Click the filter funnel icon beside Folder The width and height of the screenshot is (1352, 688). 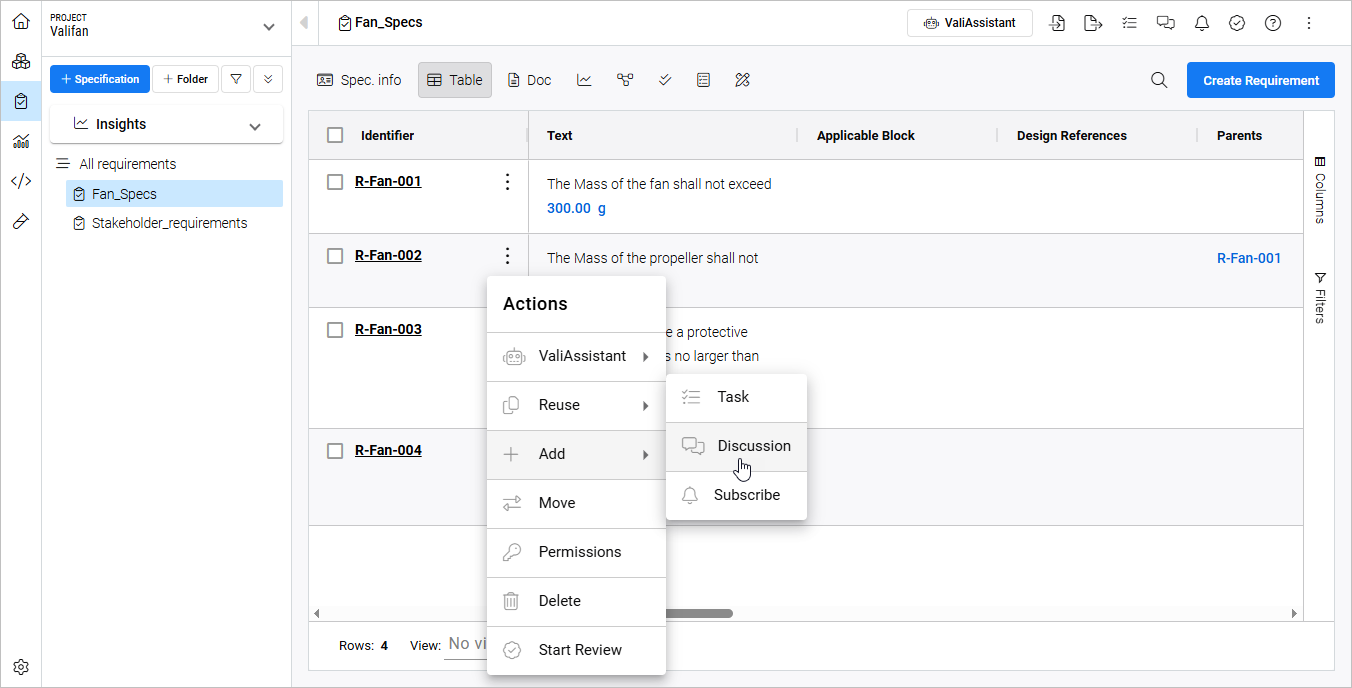(235, 79)
